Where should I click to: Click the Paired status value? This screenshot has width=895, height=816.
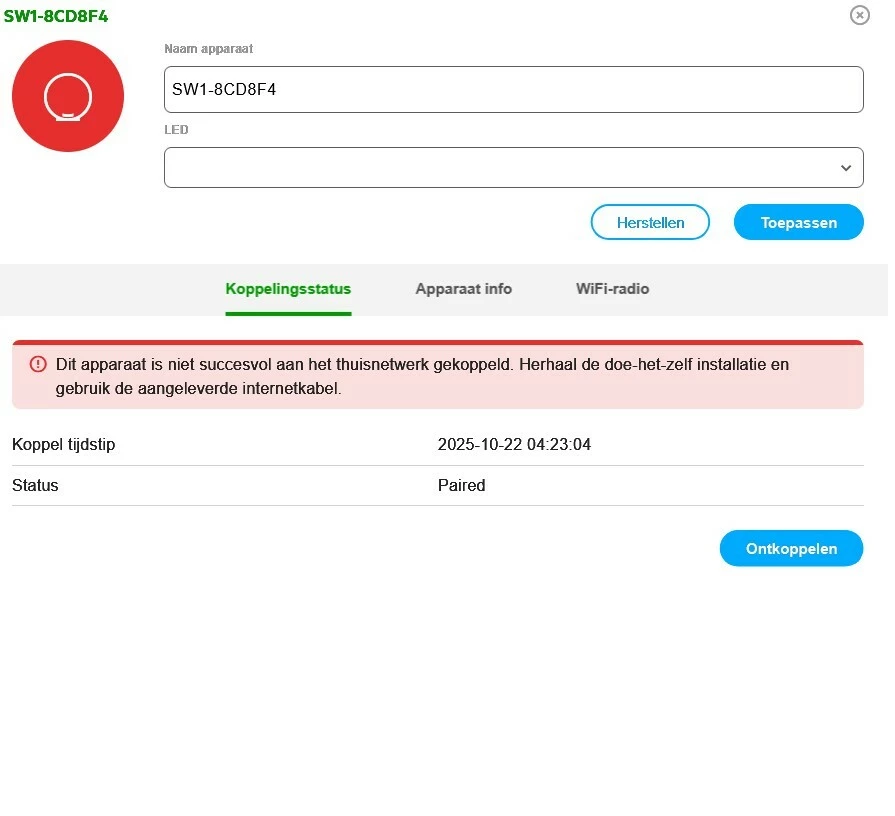click(461, 485)
